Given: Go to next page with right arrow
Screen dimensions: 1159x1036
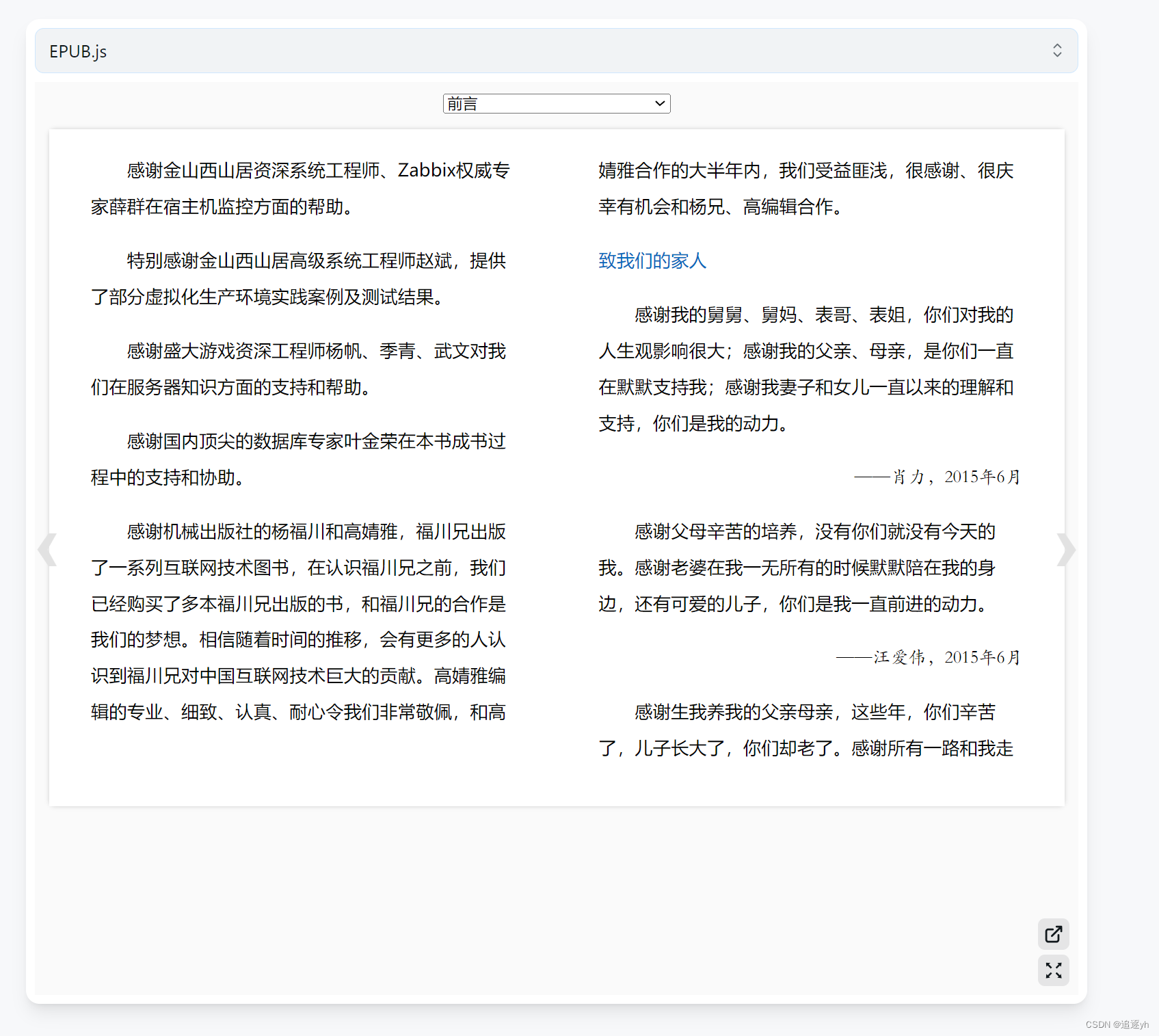Looking at the screenshot, I should [1066, 550].
